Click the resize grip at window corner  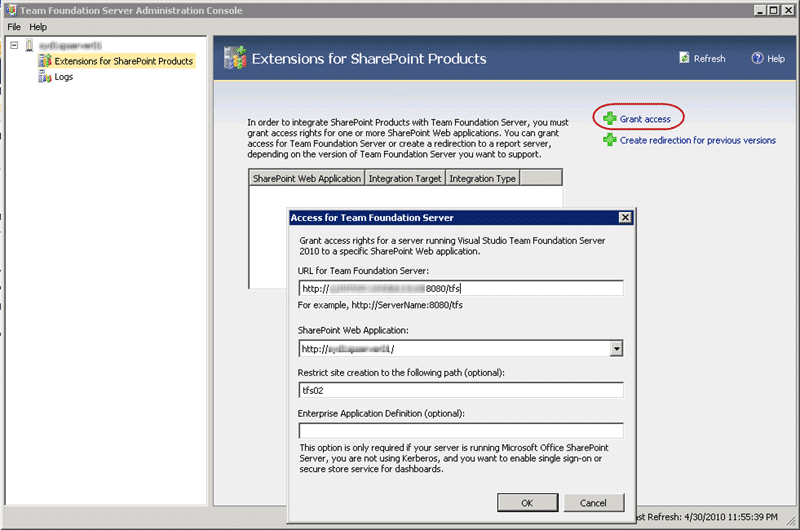[x=791, y=520]
